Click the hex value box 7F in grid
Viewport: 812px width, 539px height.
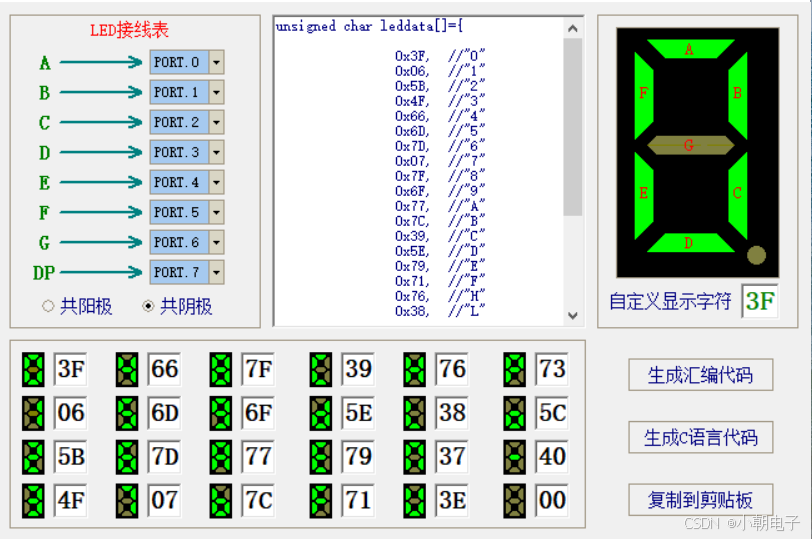[258, 370]
